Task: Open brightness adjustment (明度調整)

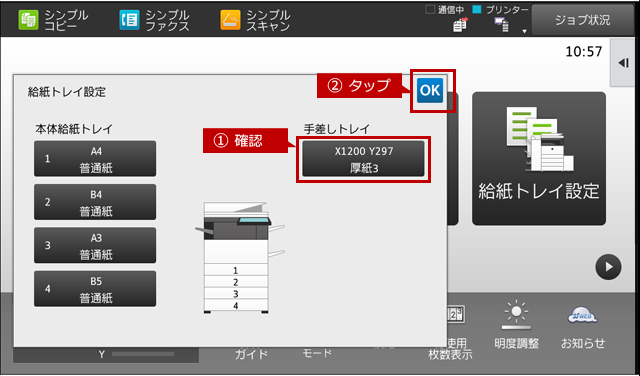Action: pyautogui.click(x=516, y=325)
